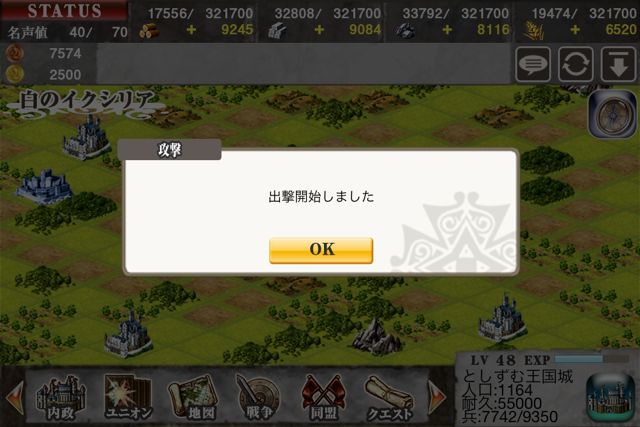Expand menu with the right arrow

[437, 398]
